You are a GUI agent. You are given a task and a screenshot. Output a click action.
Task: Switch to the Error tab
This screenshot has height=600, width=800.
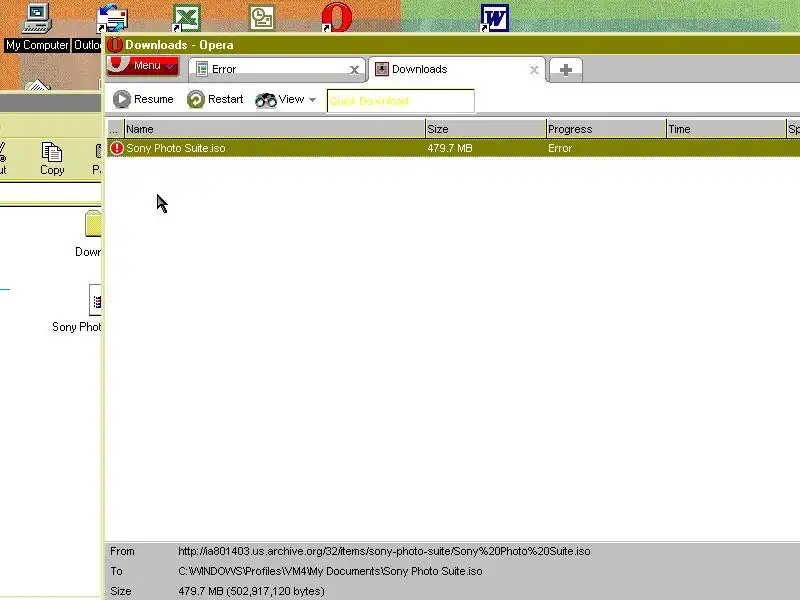277,69
